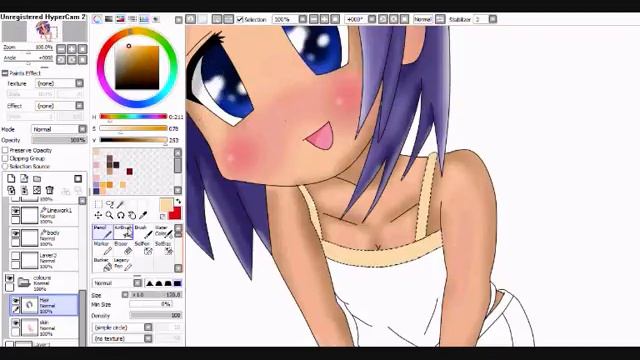Show the Layer2 layer

(x=16, y=256)
